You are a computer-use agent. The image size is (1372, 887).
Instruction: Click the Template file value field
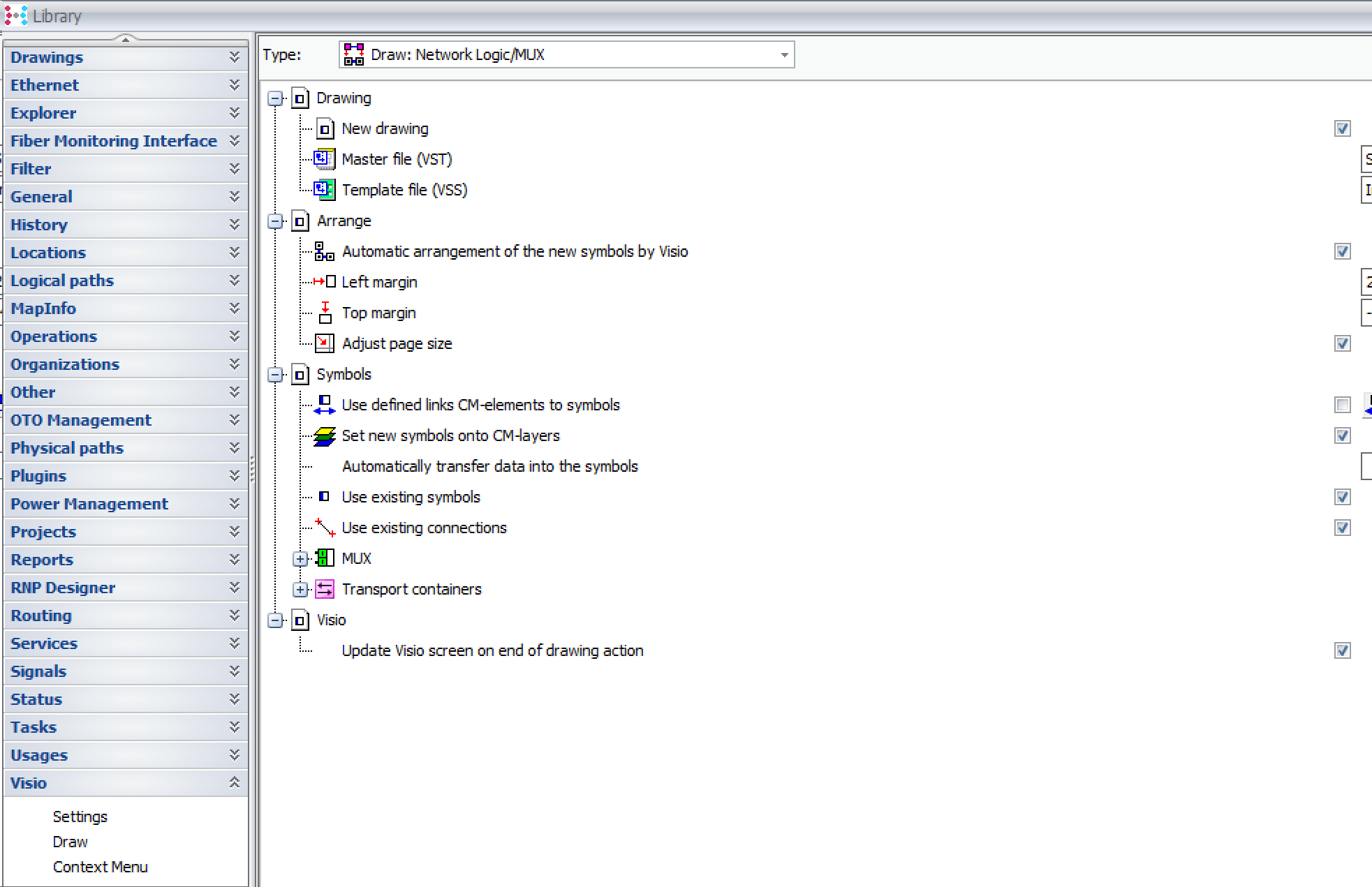click(x=1366, y=190)
